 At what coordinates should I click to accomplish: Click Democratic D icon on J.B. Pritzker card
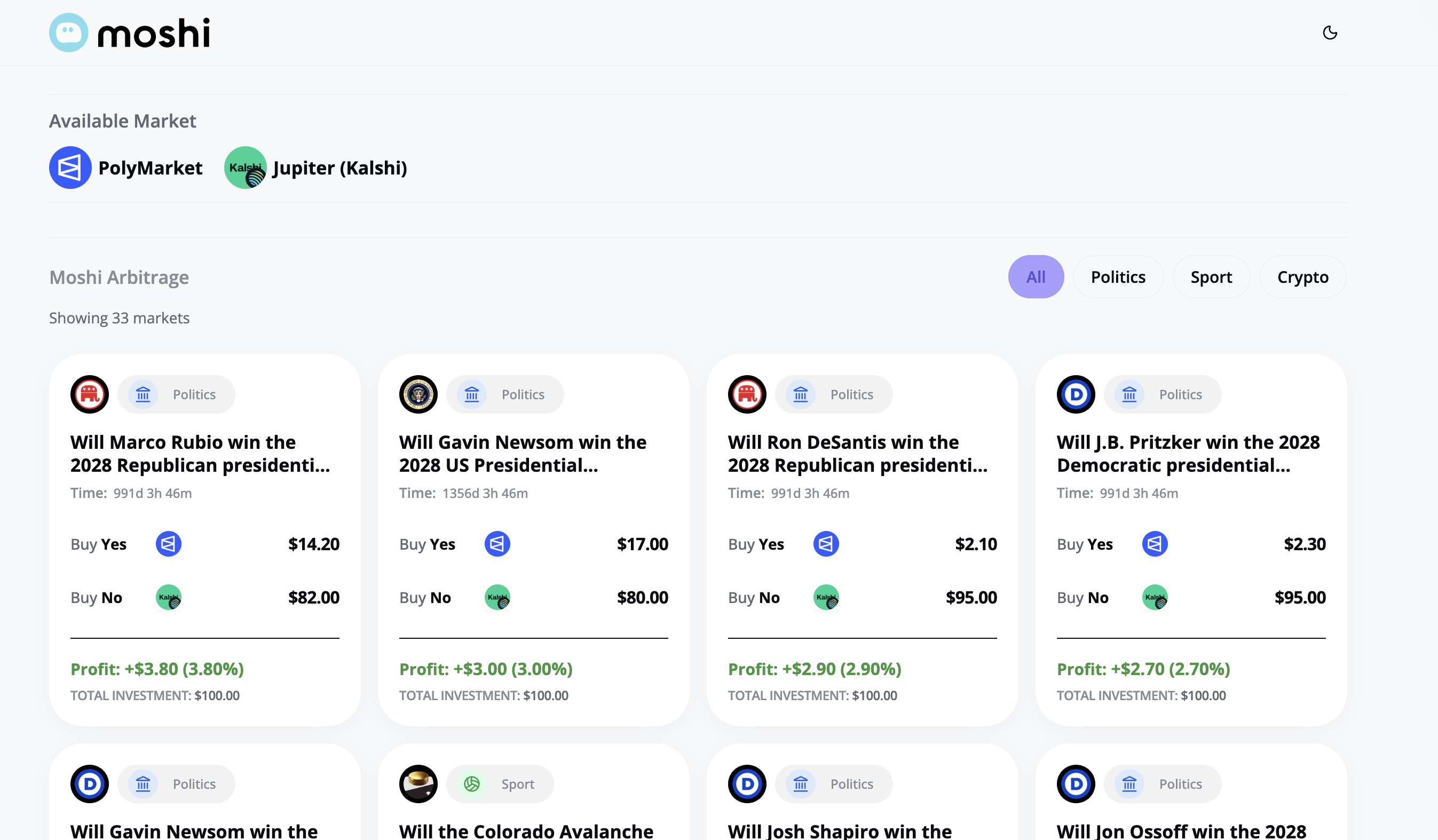point(1076,394)
